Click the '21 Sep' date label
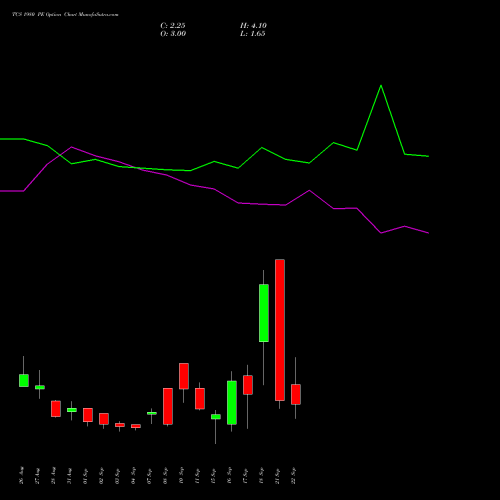 pos(278,475)
